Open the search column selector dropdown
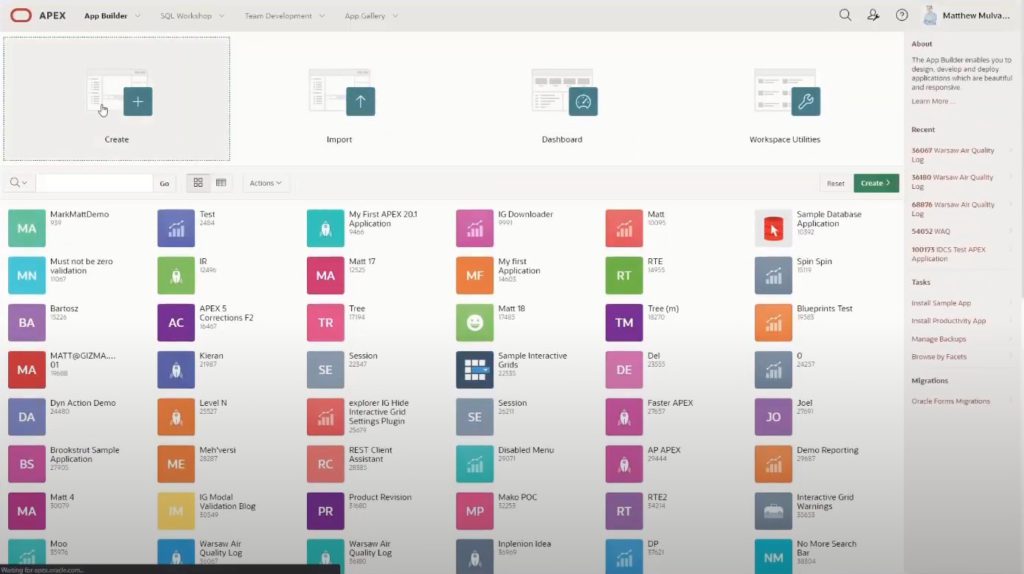The width and height of the screenshot is (1024, 574). coord(18,183)
